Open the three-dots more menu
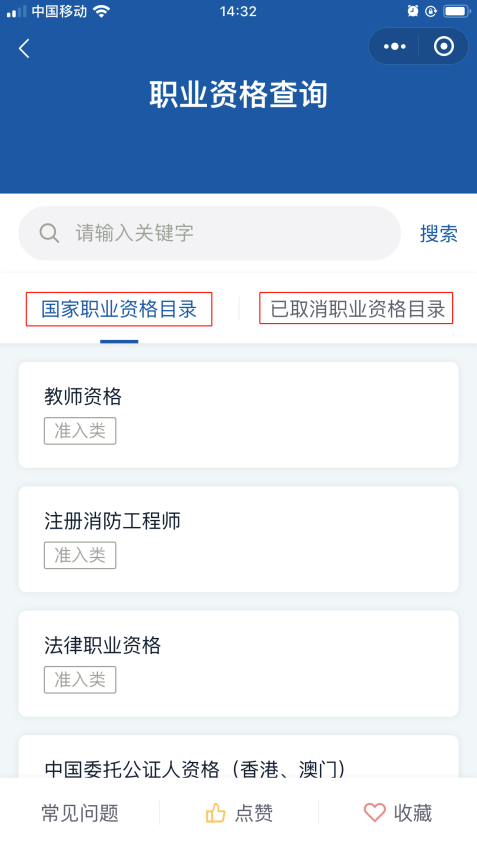477x848 pixels. 394,47
